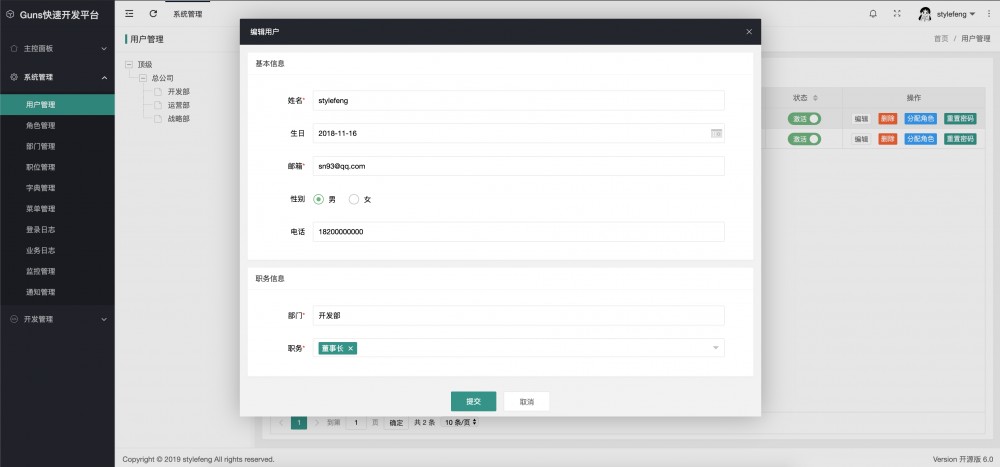Image resolution: width=1000 pixels, height=467 pixels.
Task: Go to next page arrow
Action: click(317, 422)
